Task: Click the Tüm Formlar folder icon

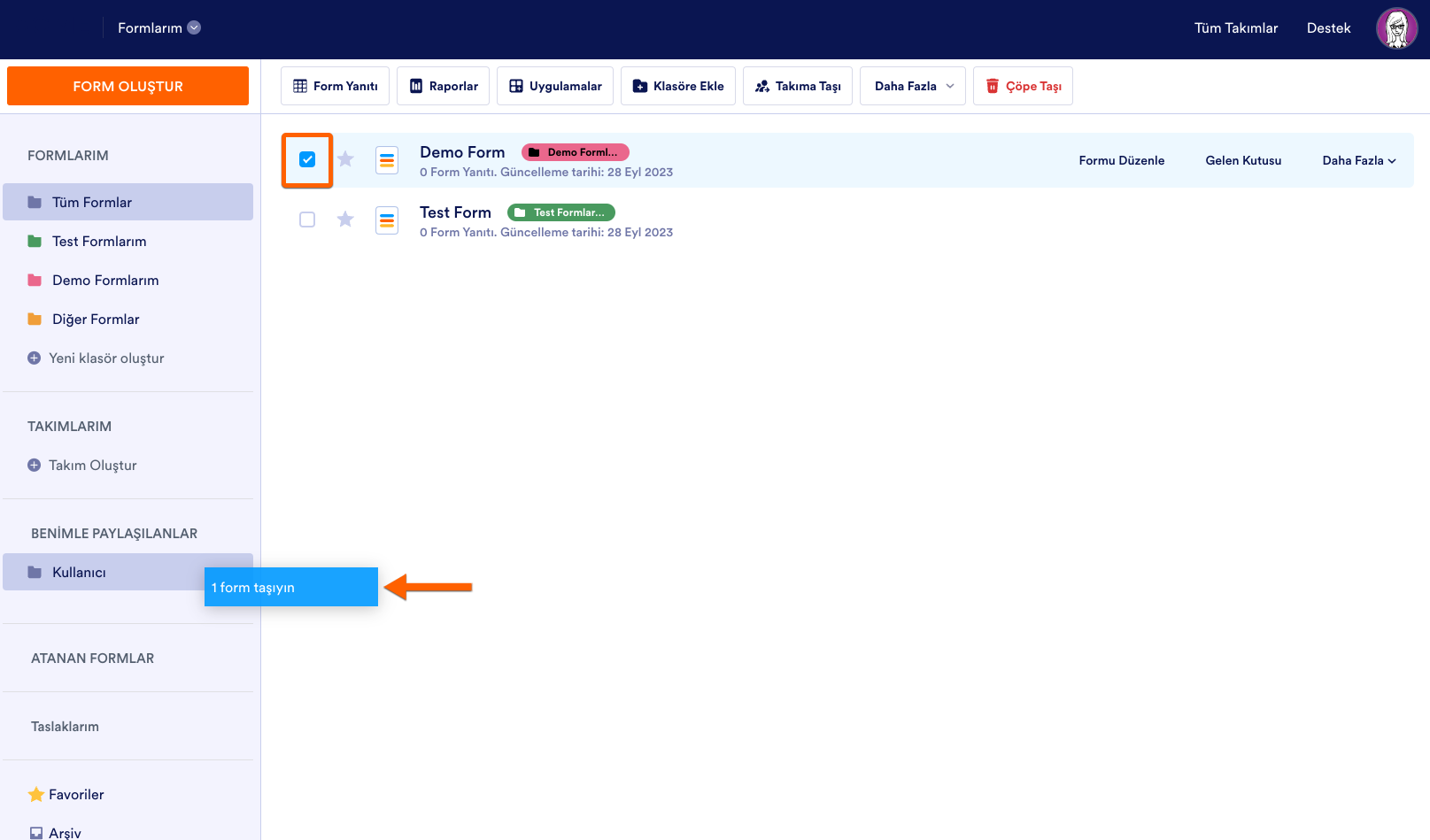Action: pos(35,203)
